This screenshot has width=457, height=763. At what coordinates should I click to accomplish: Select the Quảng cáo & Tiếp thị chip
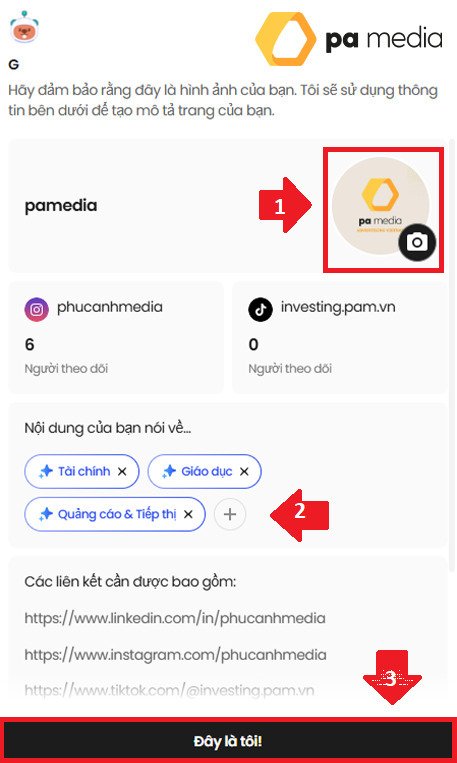(x=115, y=514)
